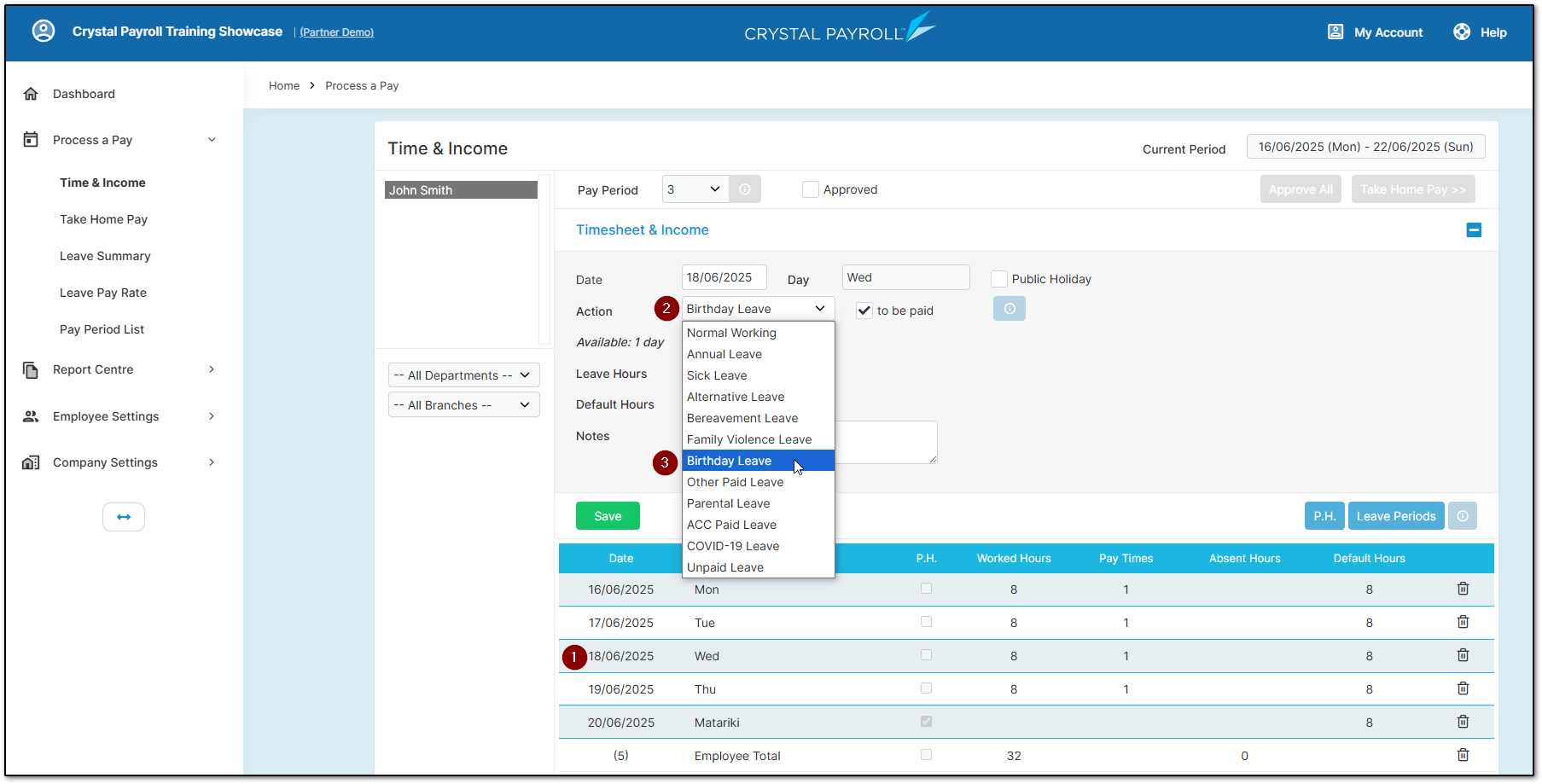Image resolution: width=1542 pixels, height=784 pixels.
Task: Select Bereavement Leave option
Action: 758,418
